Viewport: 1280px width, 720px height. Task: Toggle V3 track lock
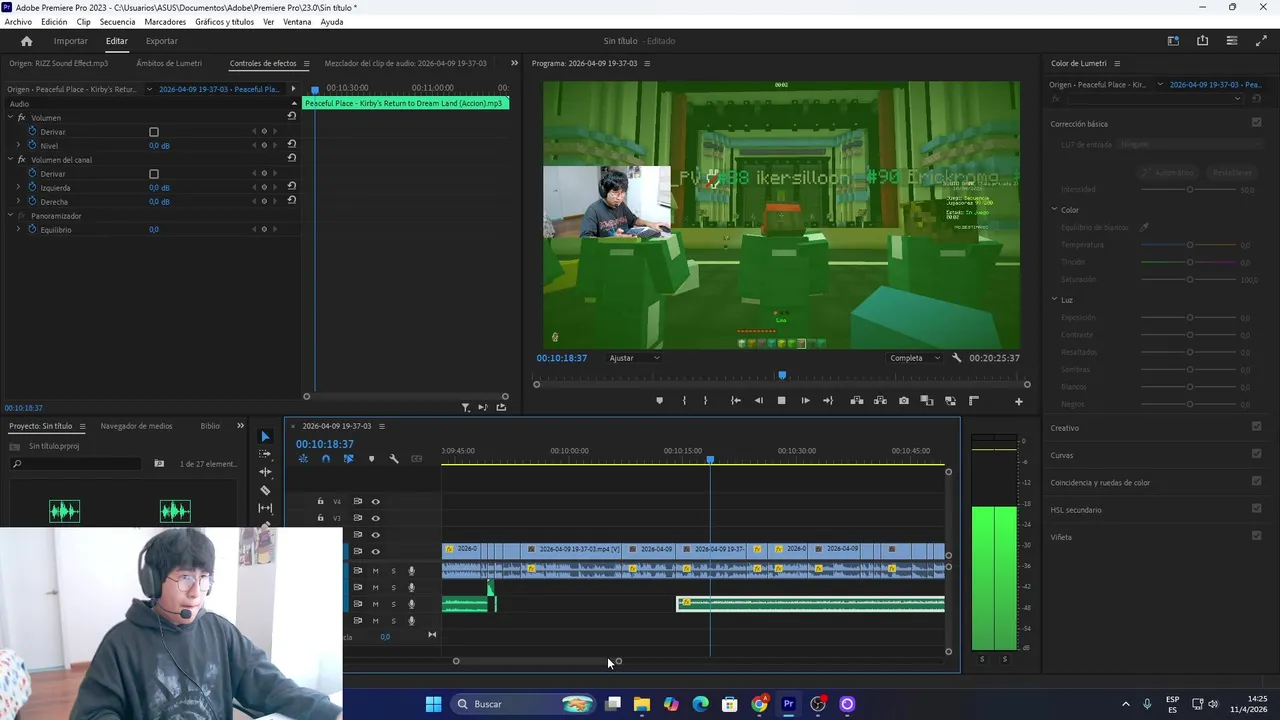[320, 518]
